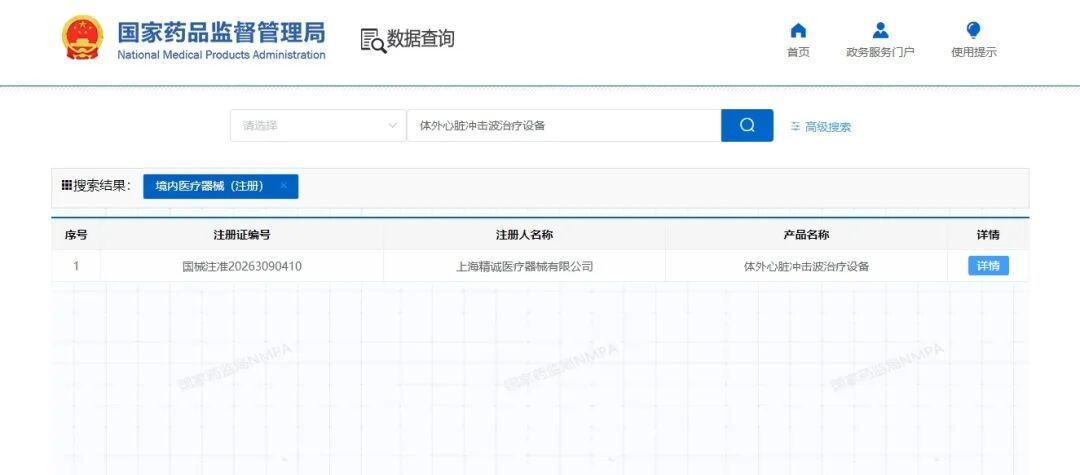
Task: Select product cell 体外心脏冲击波治疗设备
Action: tap(806, 266)
